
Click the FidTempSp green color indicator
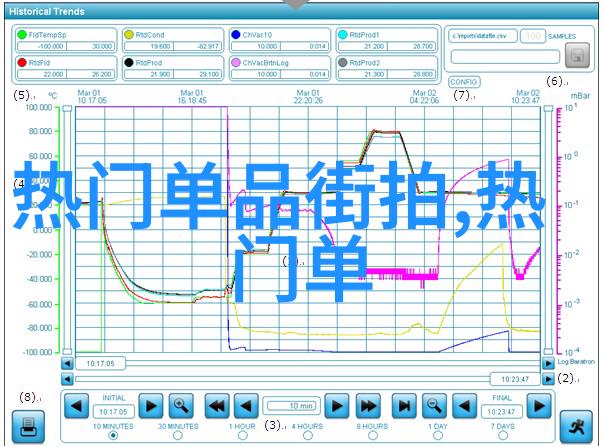[x=22, y=34]
